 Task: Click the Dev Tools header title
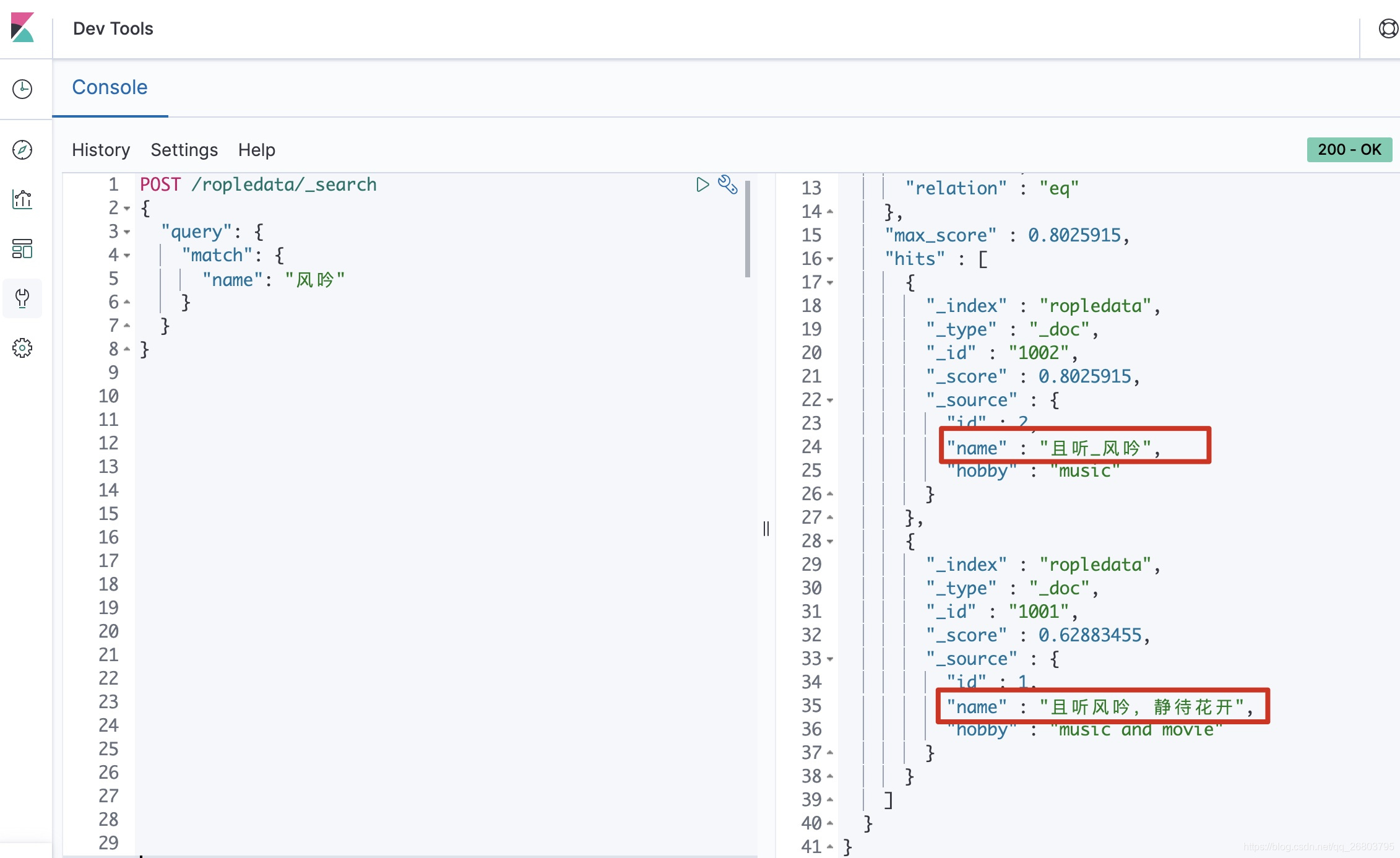tap(113, 28)
